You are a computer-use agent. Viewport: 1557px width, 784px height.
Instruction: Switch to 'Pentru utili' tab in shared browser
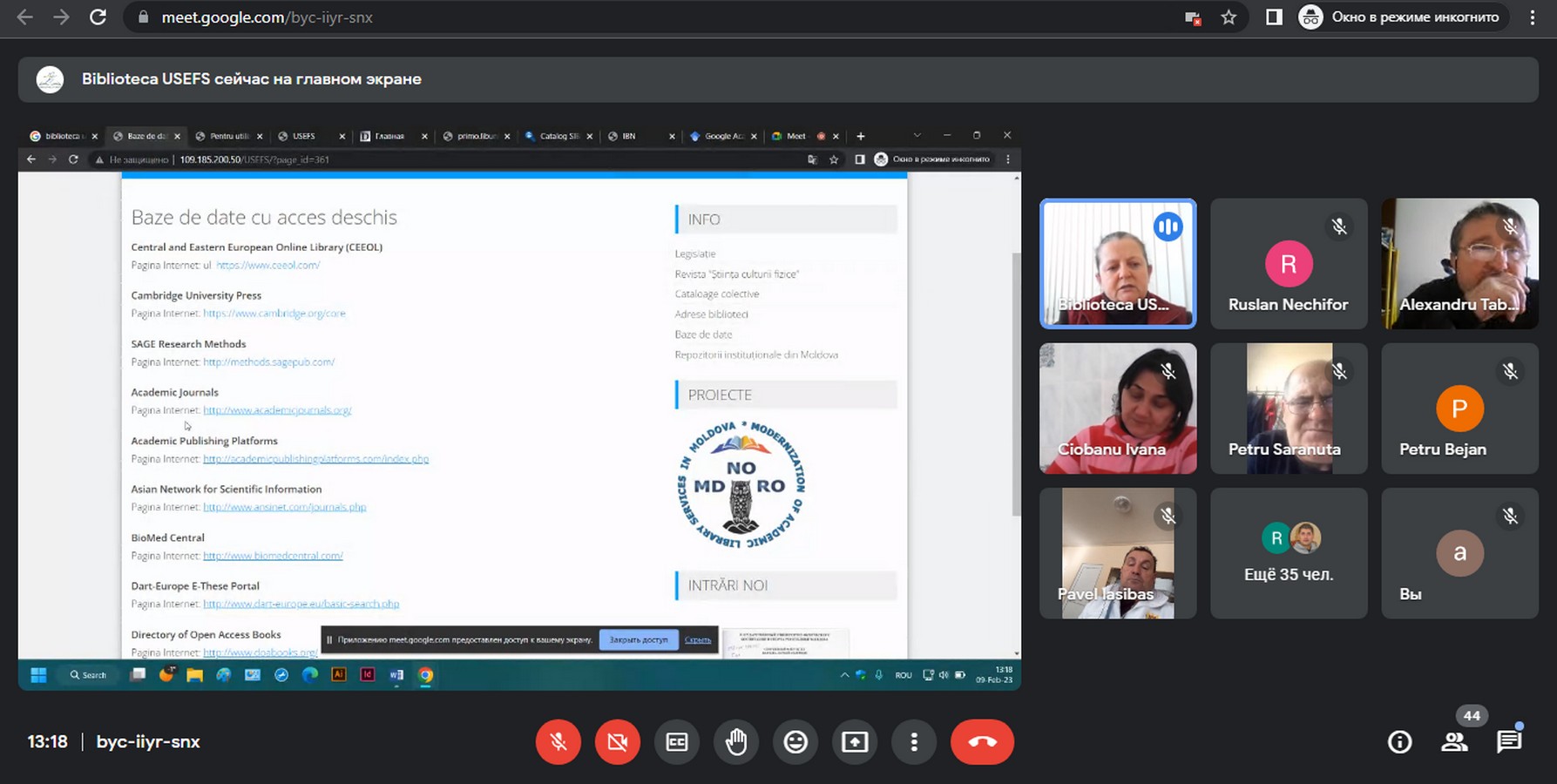(229, 136)
